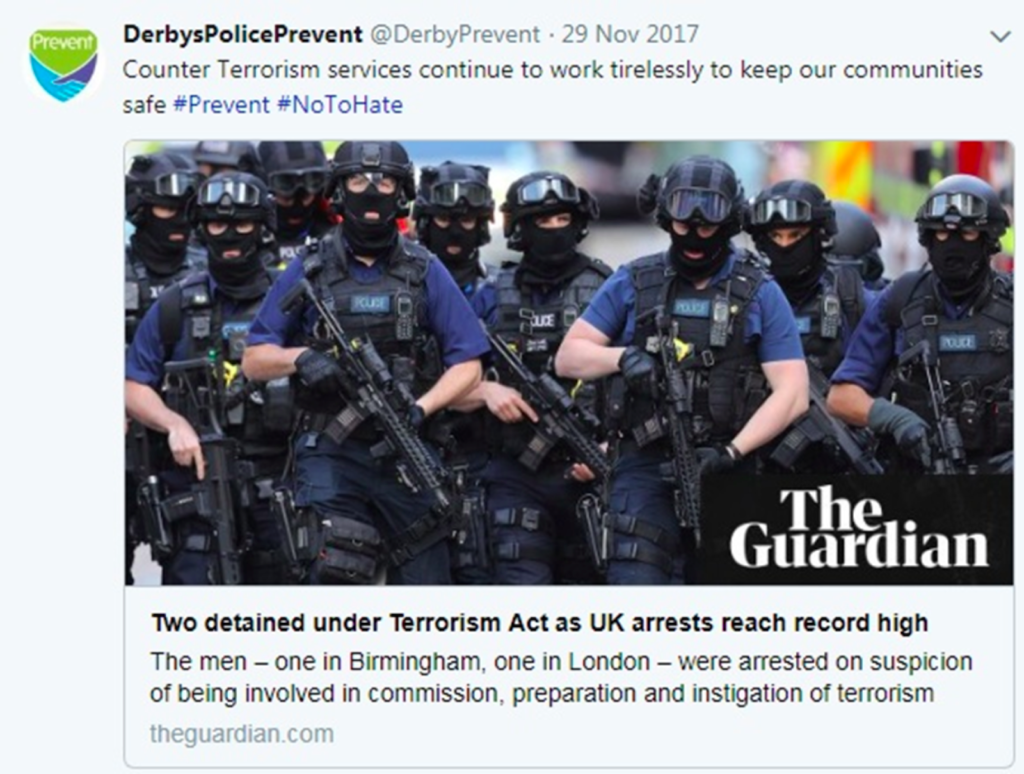Open the armed police article image
This screenshot has width=1024, height=774.
[x=568, y=363]
